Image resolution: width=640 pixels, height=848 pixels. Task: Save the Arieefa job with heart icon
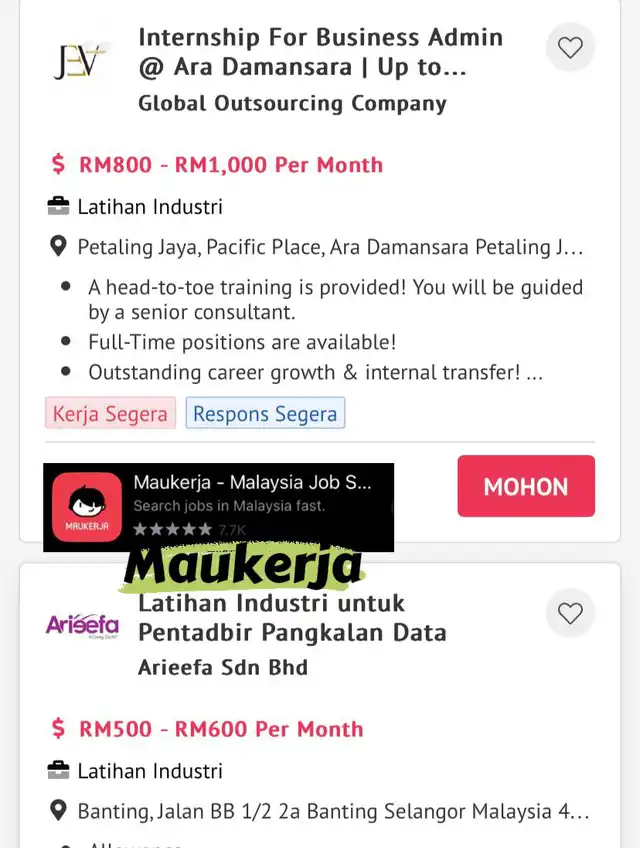point(570,613)
